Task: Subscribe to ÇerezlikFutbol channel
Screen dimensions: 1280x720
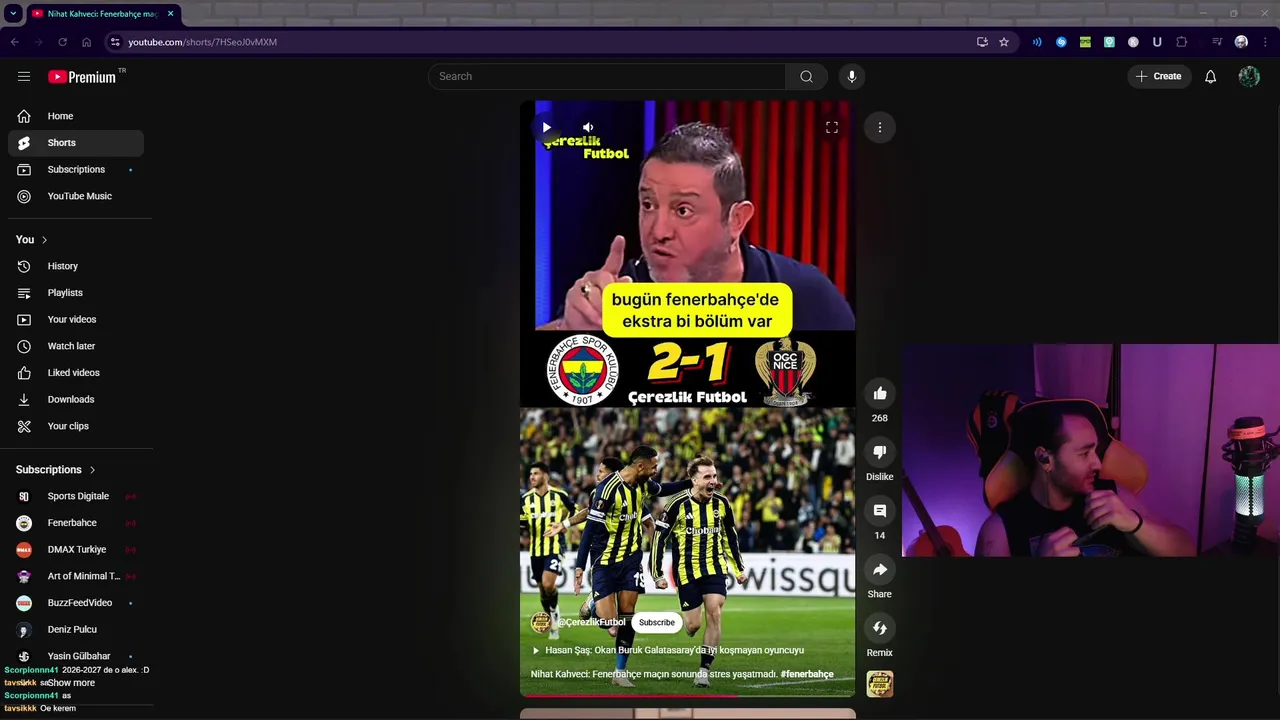Action: [x=657, y=622]
